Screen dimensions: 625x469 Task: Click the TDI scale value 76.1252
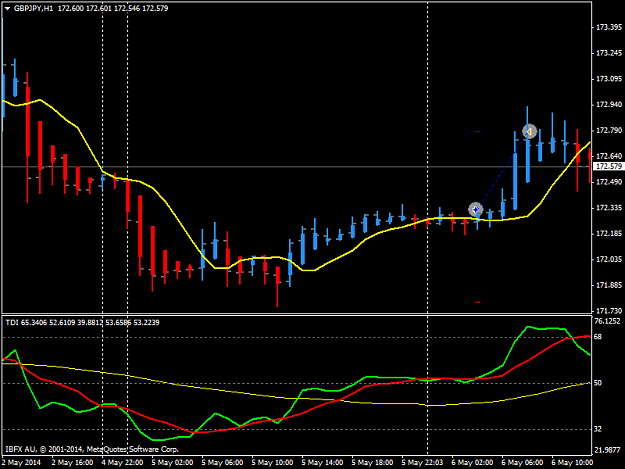tap(607, 321)
